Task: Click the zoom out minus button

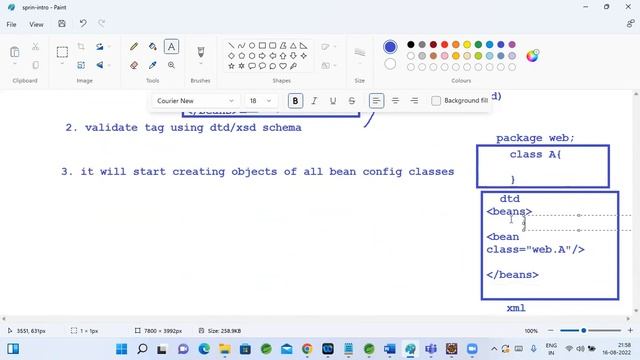Action: click(x=551, y=330)
